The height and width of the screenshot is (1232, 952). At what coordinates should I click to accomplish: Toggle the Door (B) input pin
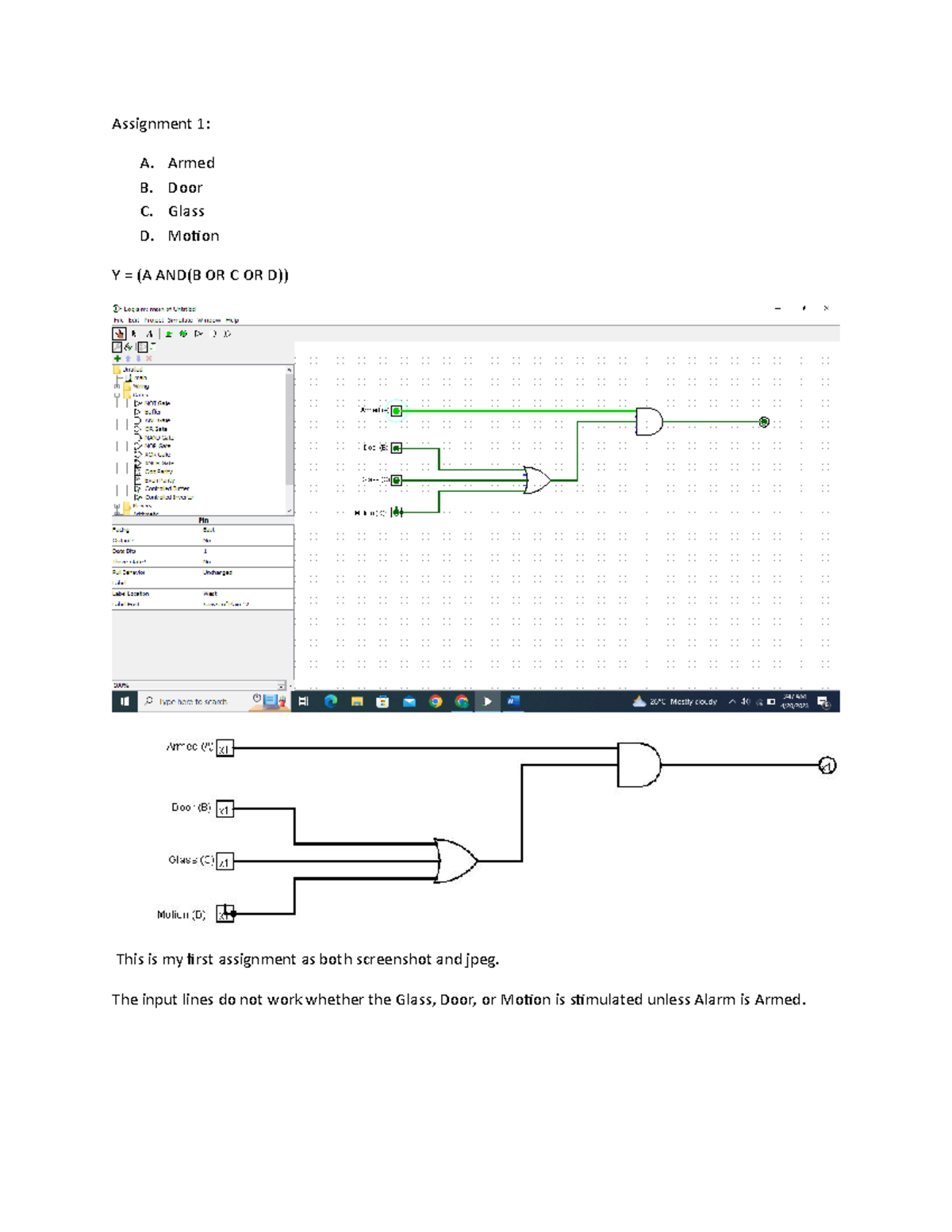pos(397,448)
